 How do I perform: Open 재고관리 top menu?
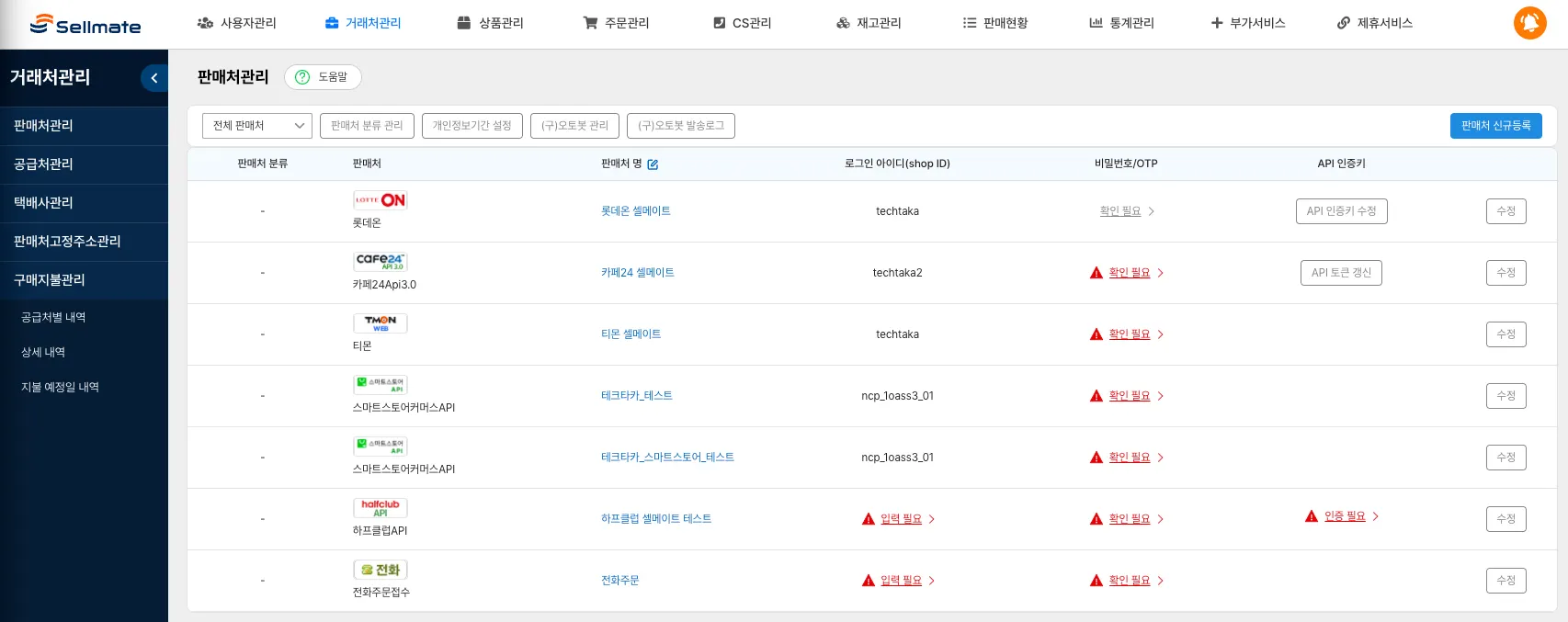tap(869, 23)
